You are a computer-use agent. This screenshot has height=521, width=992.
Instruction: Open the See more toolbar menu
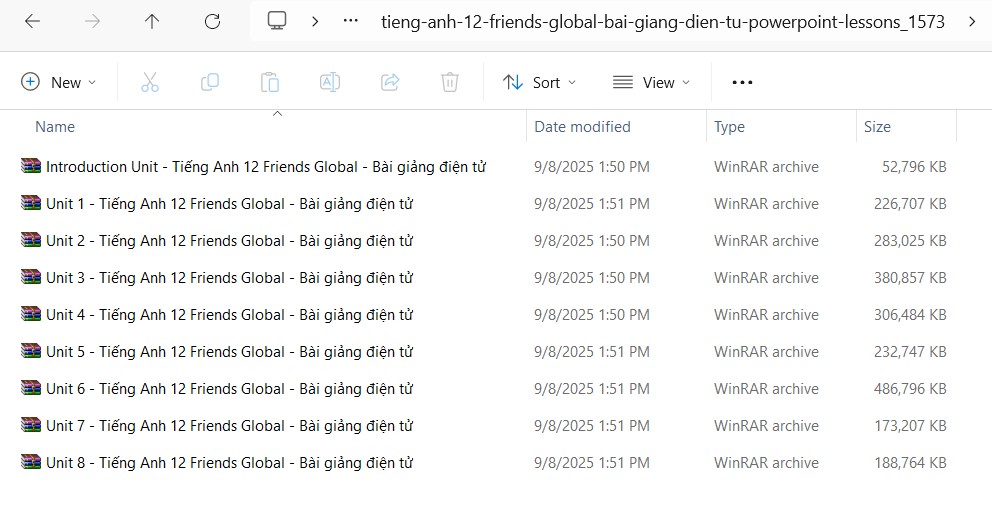pyautogui.click(x=742, y=82)
